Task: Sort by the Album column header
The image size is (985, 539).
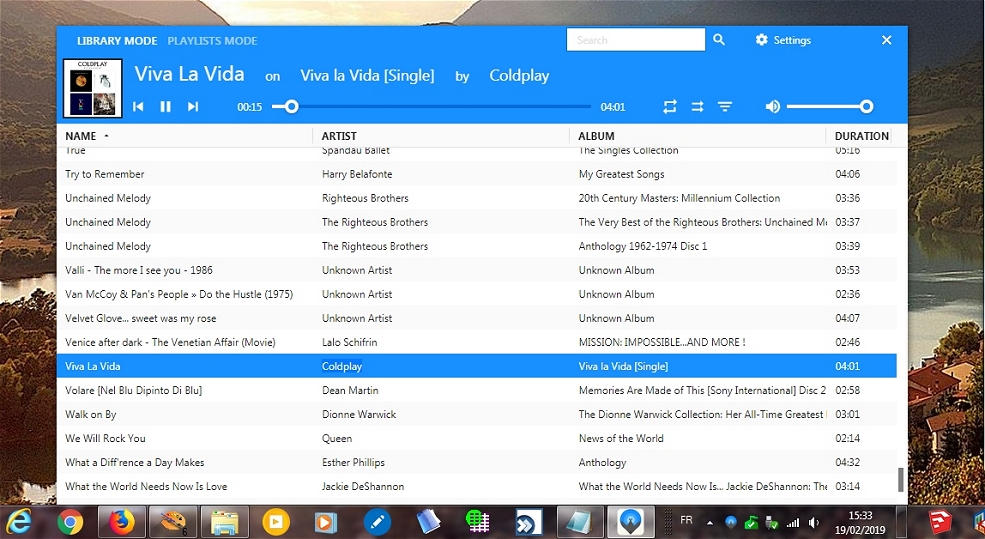Action: (596, 136)
